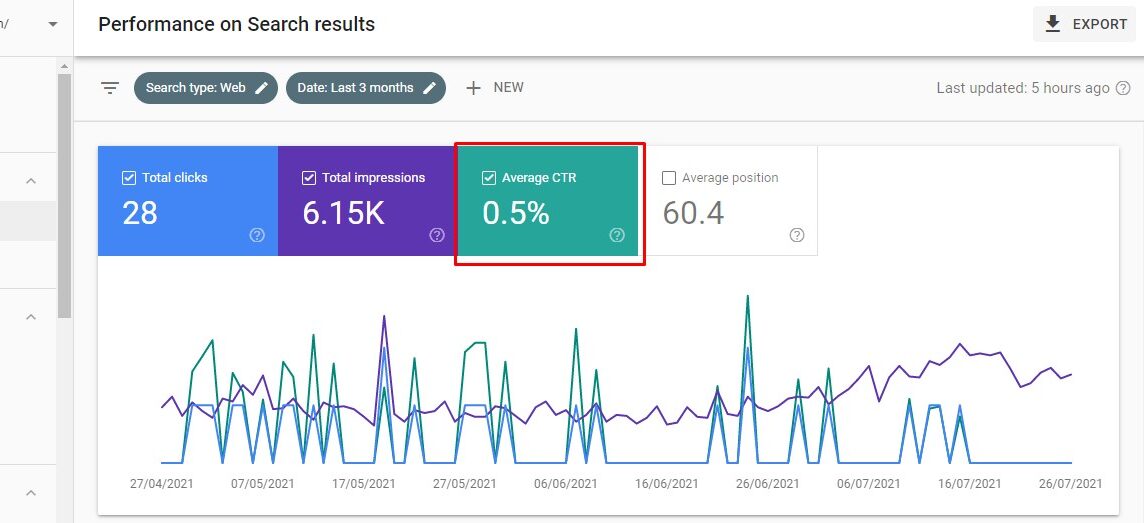1144x523 pixels.
Task: Click the 60.4 average position value
Action: click(x=693, y=213)
